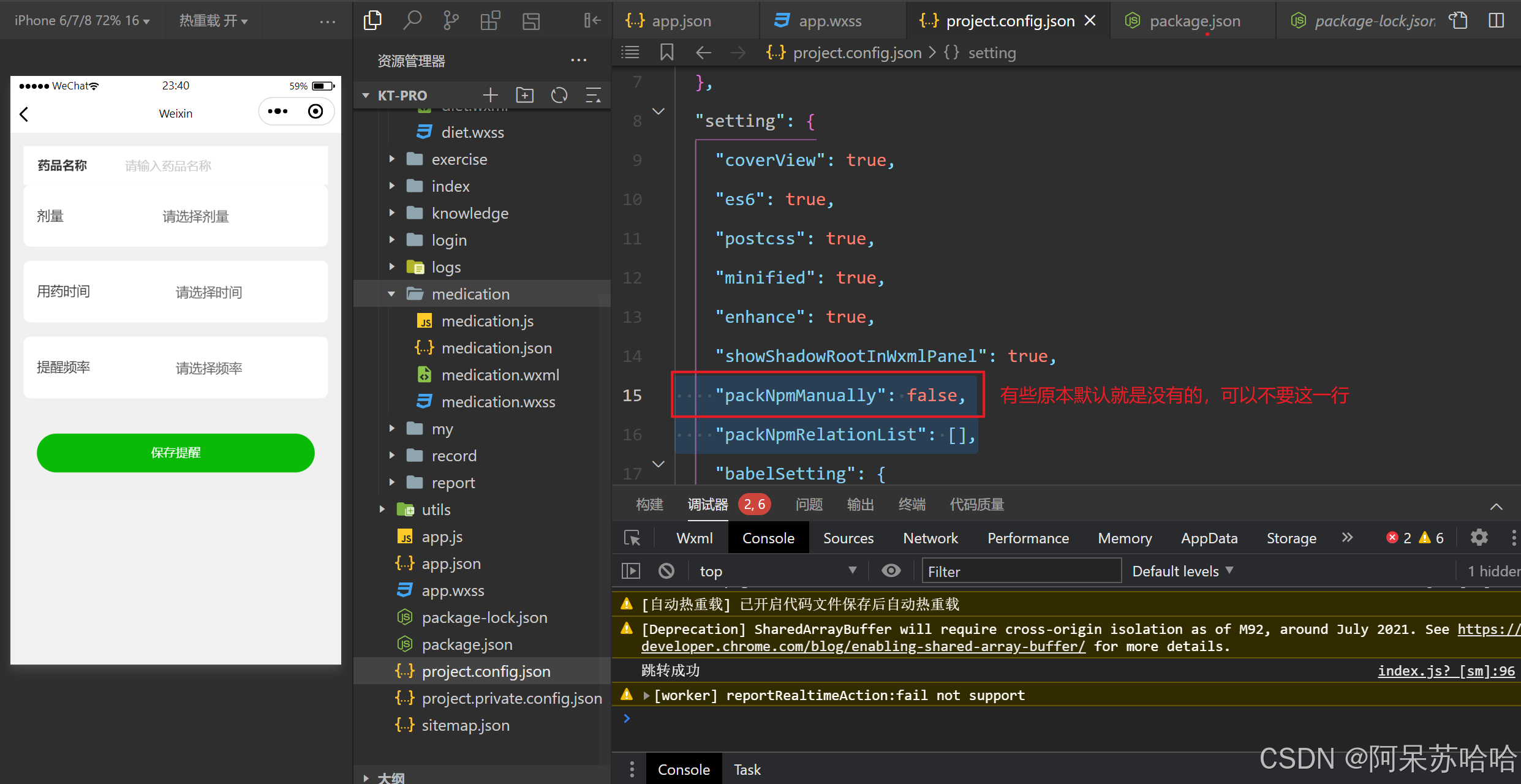Click the green 保存提醒 button
Image resolution: width=1521 pixels, height=784 pixels.
pos(175,453)
